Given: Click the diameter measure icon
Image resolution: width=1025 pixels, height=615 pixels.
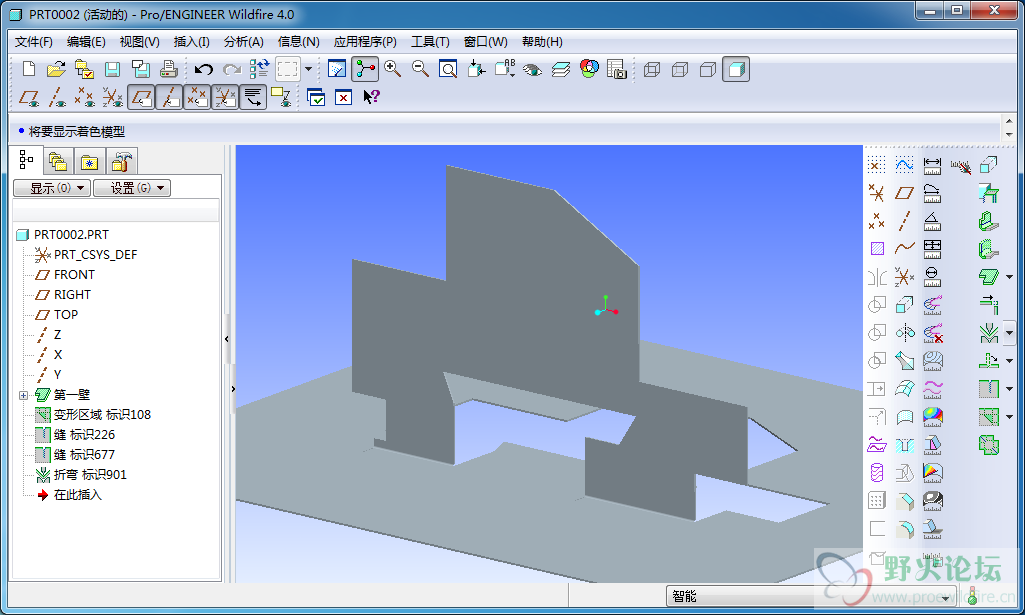Looking at the screenshot, I should point(933,276).
